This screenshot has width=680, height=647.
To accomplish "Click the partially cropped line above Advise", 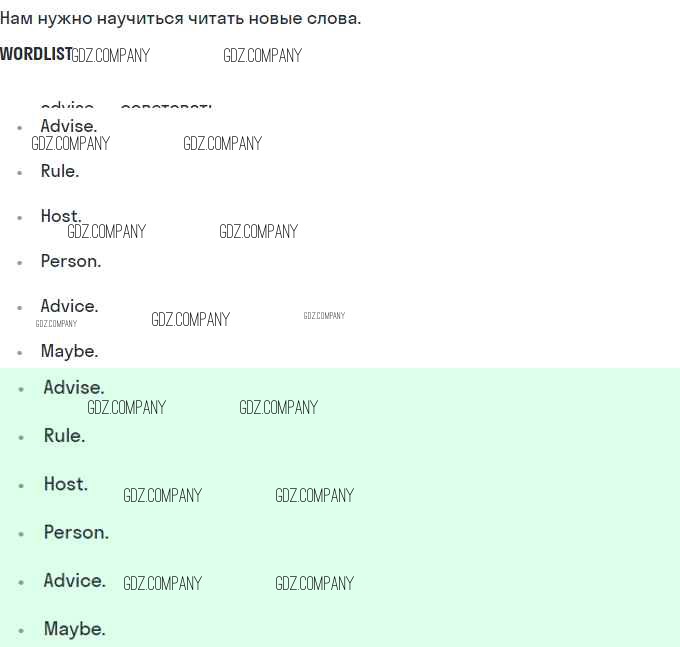I will coord(126,106).
